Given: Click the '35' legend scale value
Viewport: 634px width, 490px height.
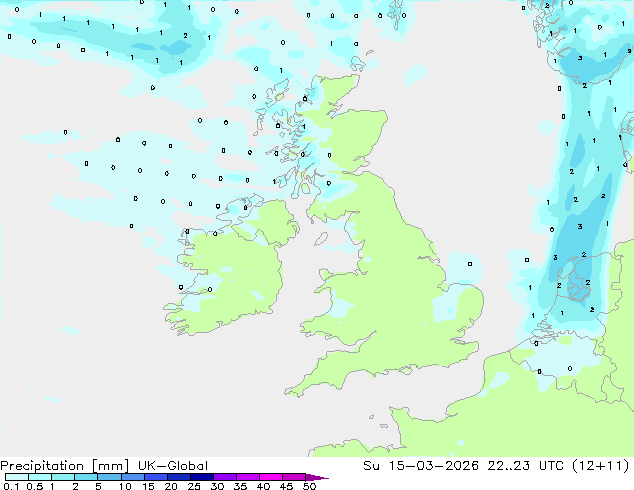Looking at the screenshot, I should (240, 486).
